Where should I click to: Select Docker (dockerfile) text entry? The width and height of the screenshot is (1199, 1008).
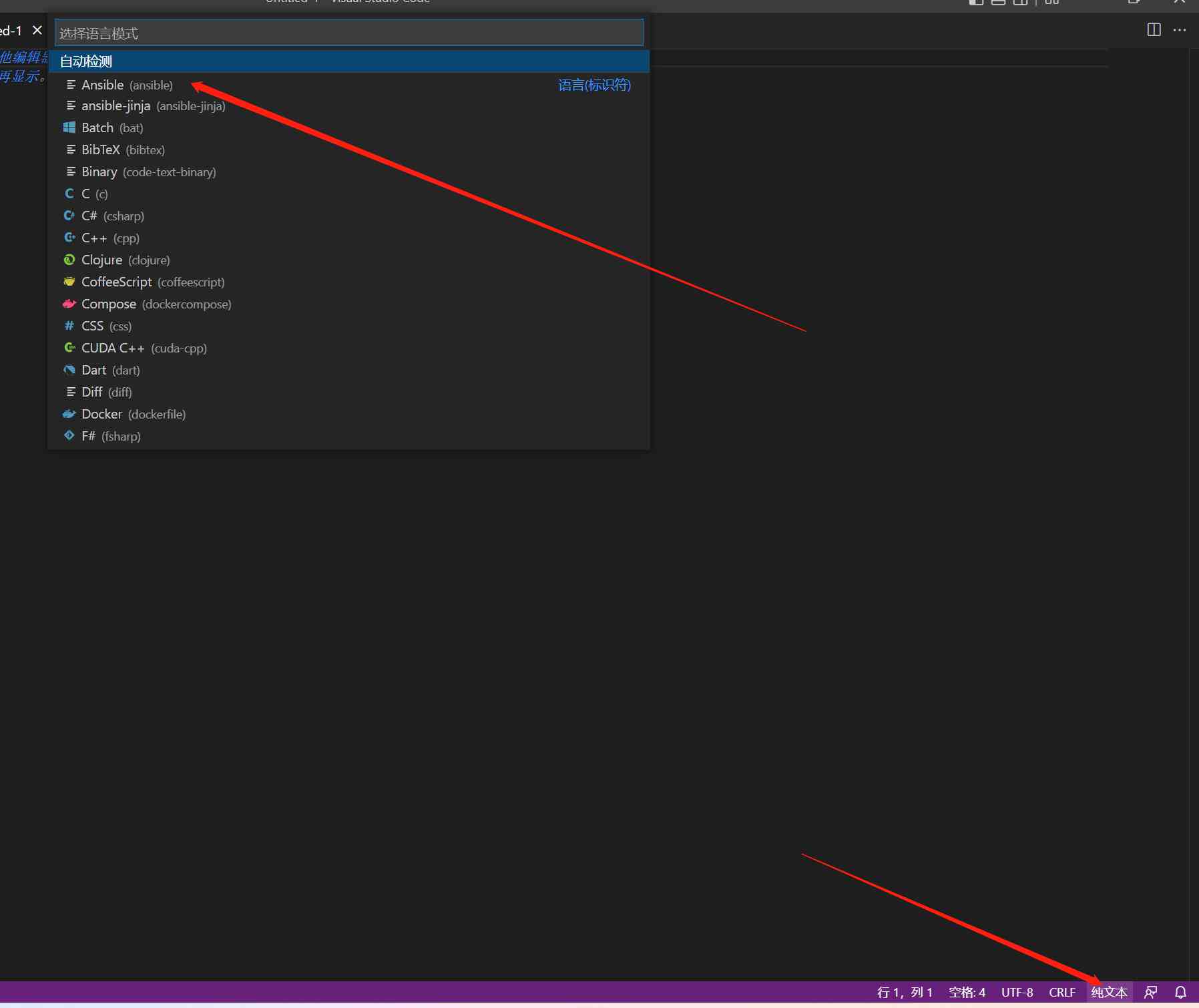(x=134, y=414)
